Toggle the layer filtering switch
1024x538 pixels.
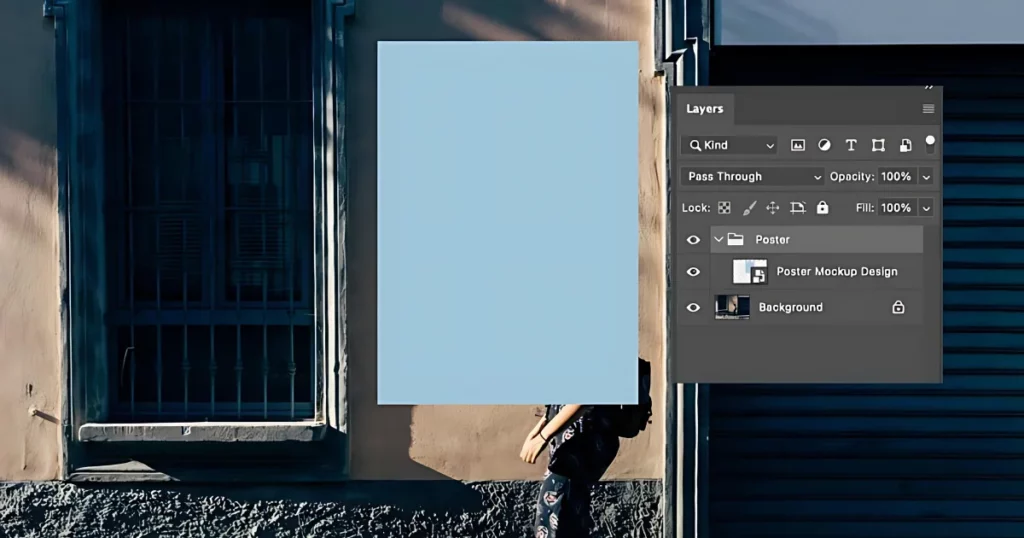(930, 144)
